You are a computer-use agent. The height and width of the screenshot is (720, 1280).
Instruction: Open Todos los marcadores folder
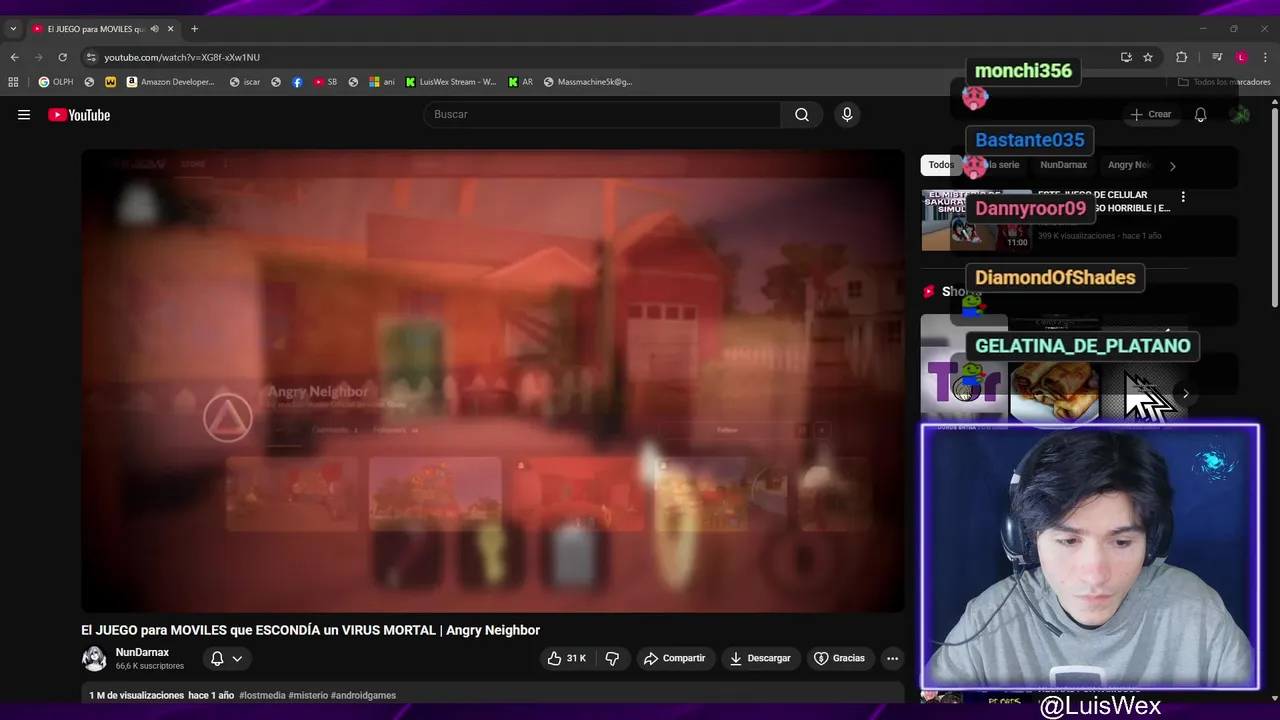point(1224,82)
